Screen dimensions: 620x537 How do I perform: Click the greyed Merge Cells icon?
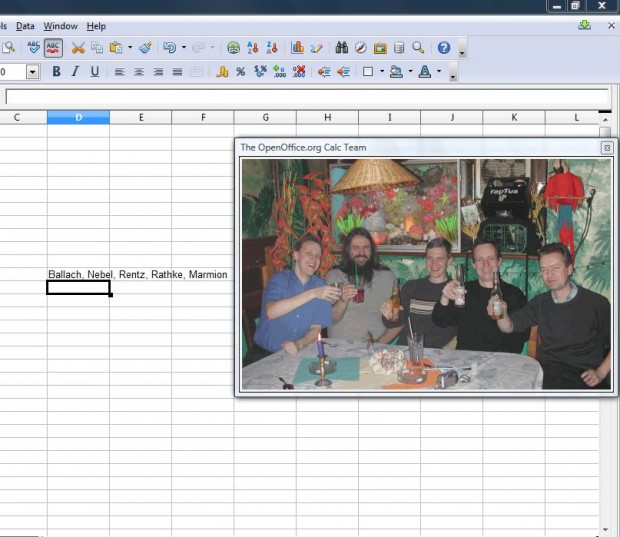click(x=197, y=72)
